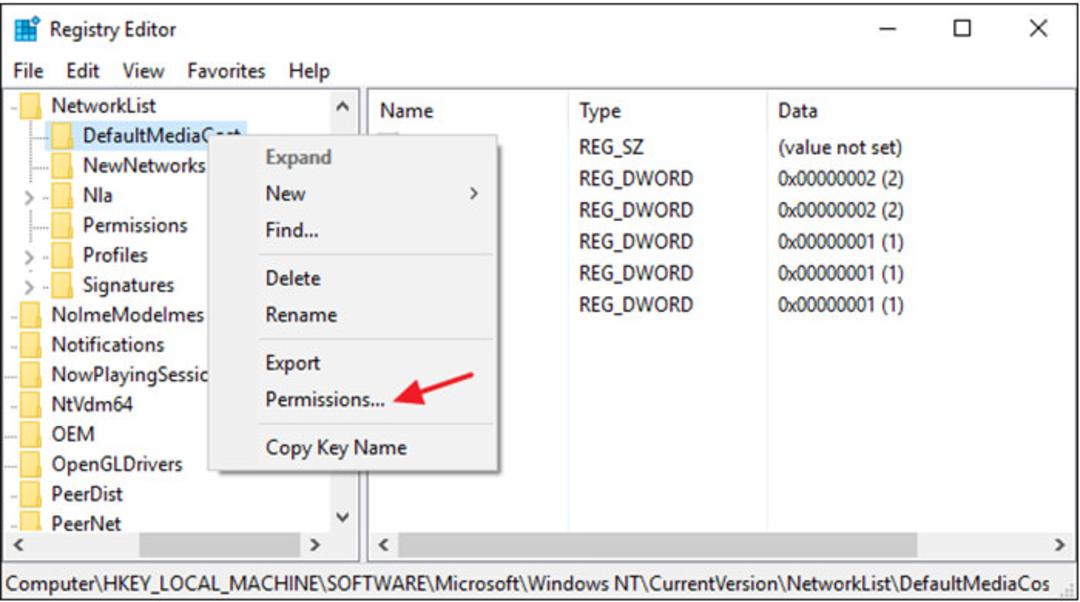
Task: Click the Registry Editor app icon in title bar
Action: (x=27, y=30)
